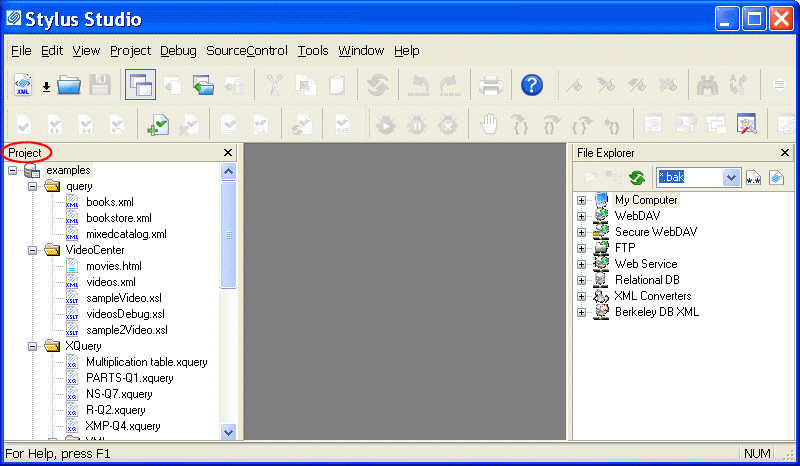The height and width of the screenshot is (466, 800).
Task: Click the Project panel scrollbar down arrow
Action: [228, 432]
